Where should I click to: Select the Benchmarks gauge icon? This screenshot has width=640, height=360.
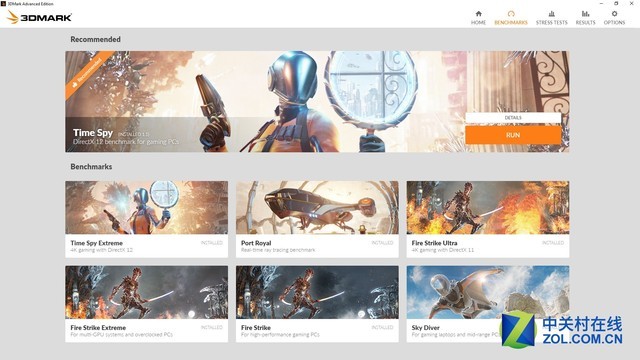point(511,14)
